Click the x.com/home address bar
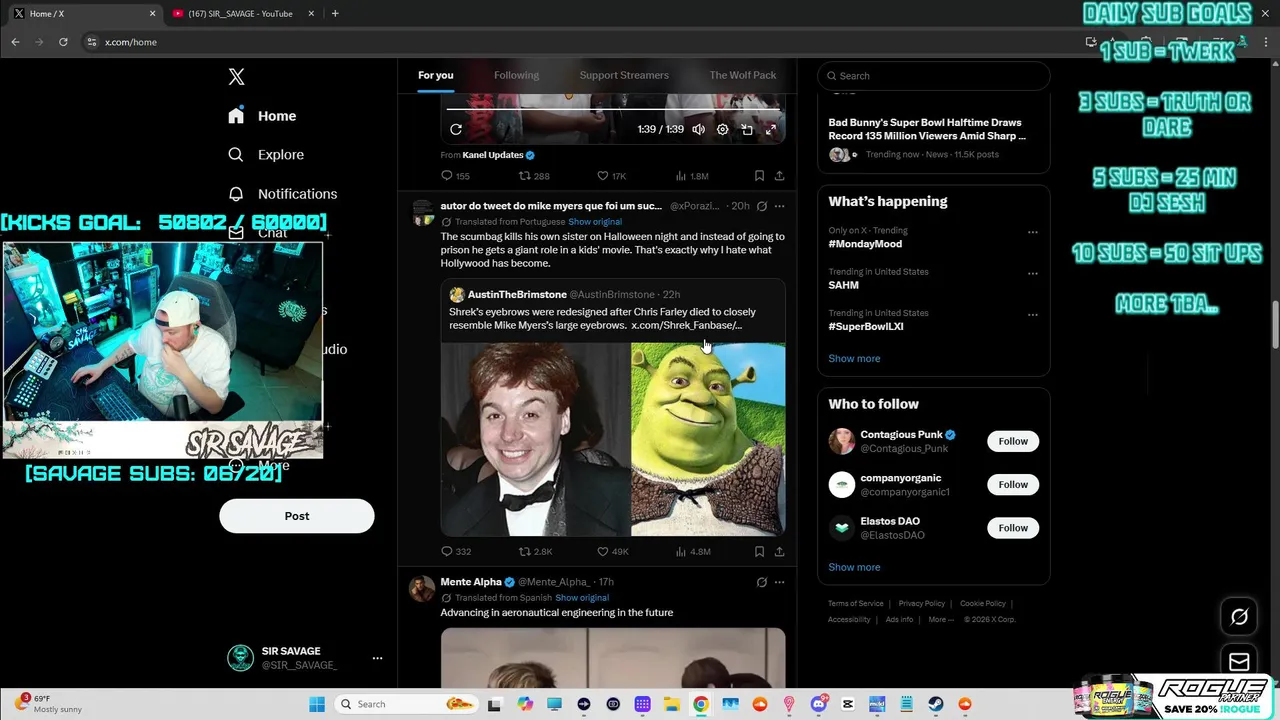The image size is (1280, 720). pos(580,42)
